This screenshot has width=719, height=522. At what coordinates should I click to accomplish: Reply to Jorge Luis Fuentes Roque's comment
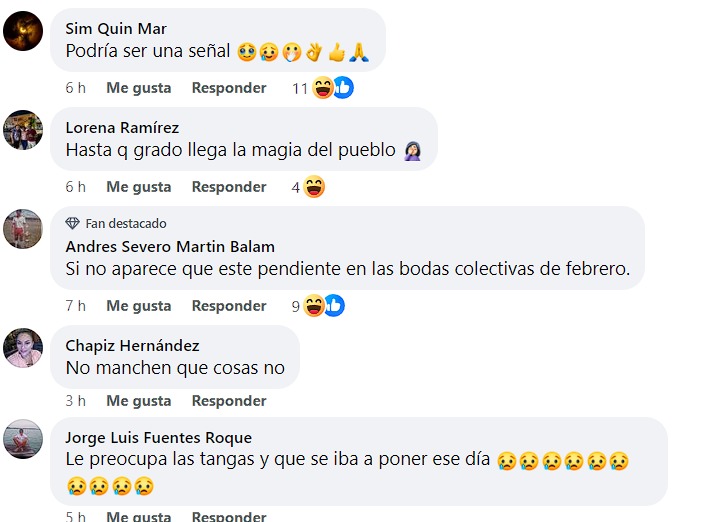(229, 516)
